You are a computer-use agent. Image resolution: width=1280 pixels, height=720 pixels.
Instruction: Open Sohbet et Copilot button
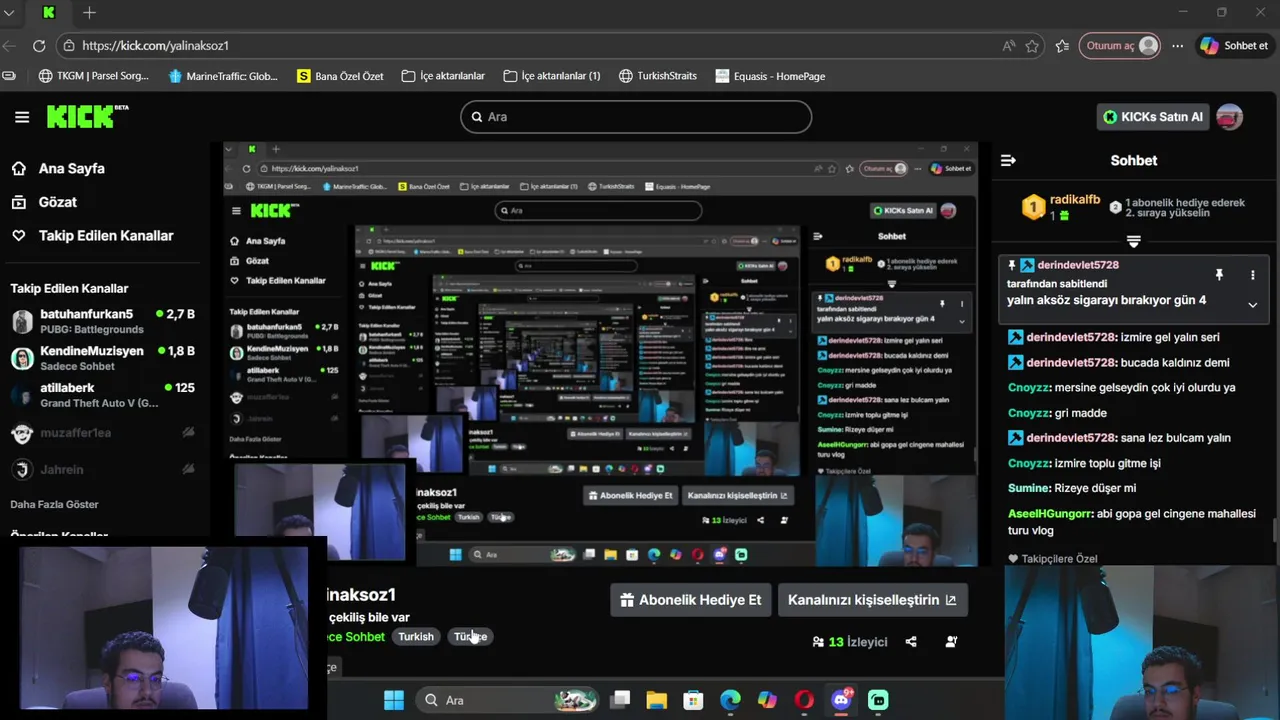tap(1235, 46)
